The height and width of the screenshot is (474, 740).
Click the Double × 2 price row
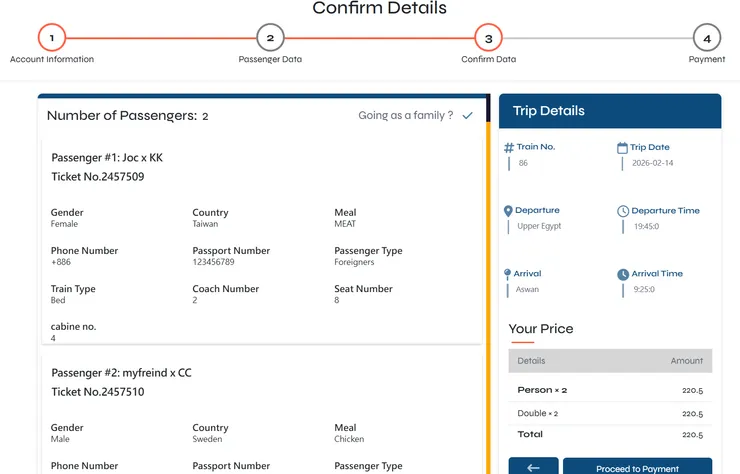click(x=610, y=413)
